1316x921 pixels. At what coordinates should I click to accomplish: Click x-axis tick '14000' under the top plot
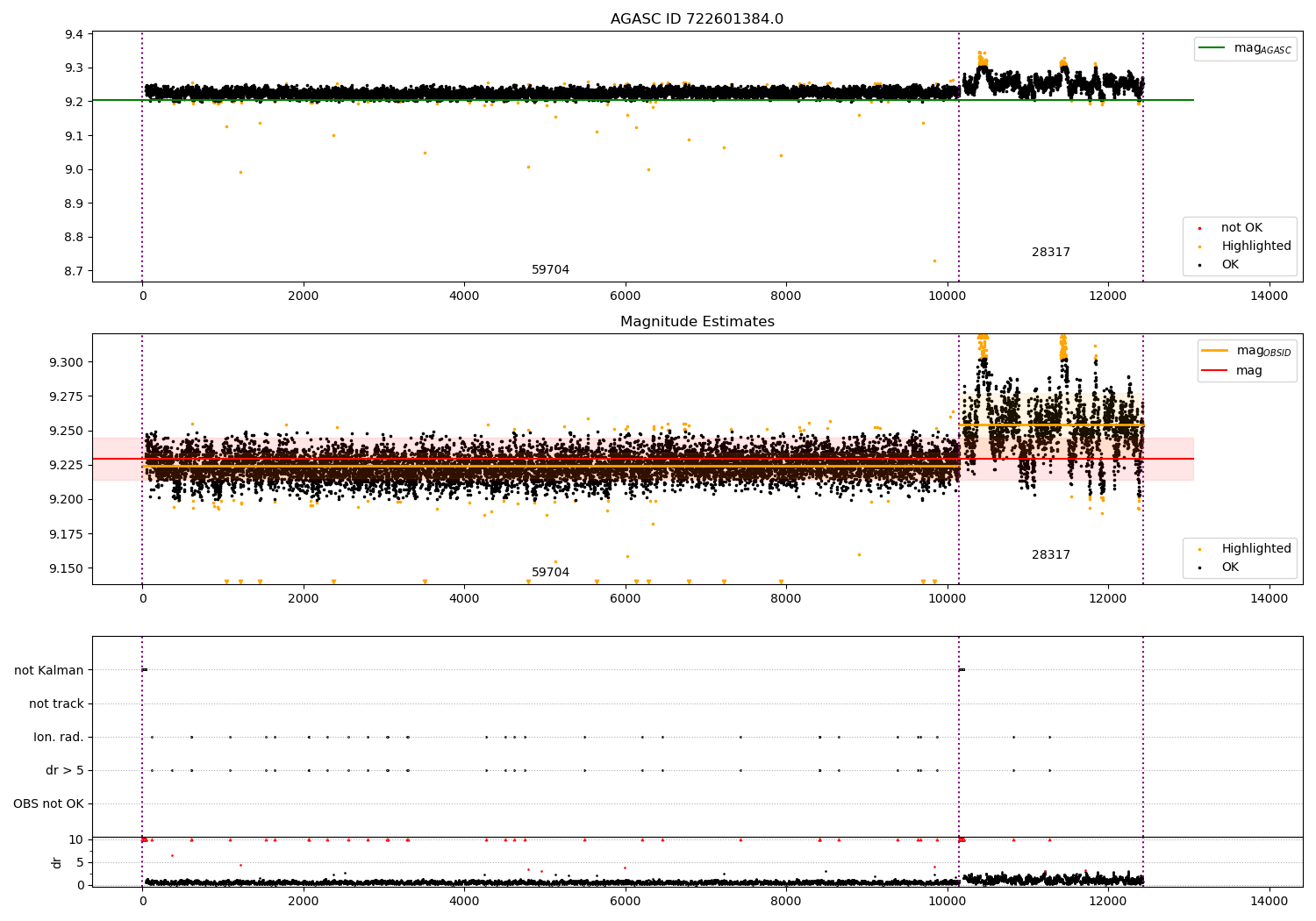point(1269,296)
